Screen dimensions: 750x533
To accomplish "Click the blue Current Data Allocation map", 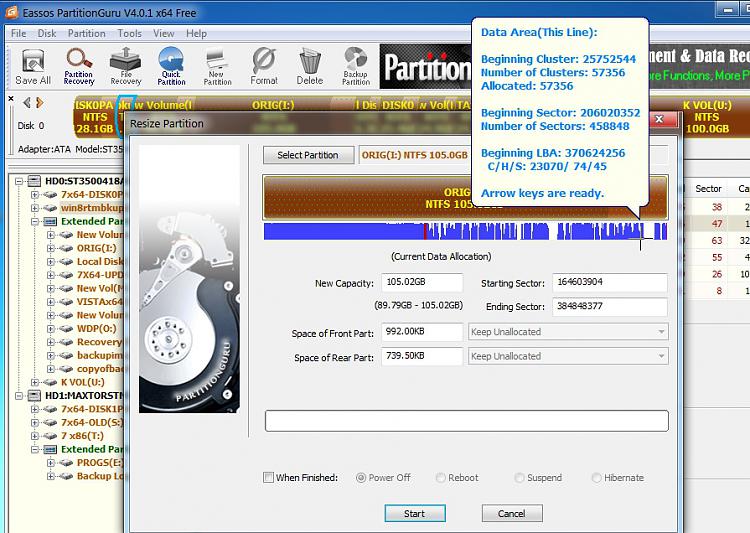I will [x=465, y=232].
